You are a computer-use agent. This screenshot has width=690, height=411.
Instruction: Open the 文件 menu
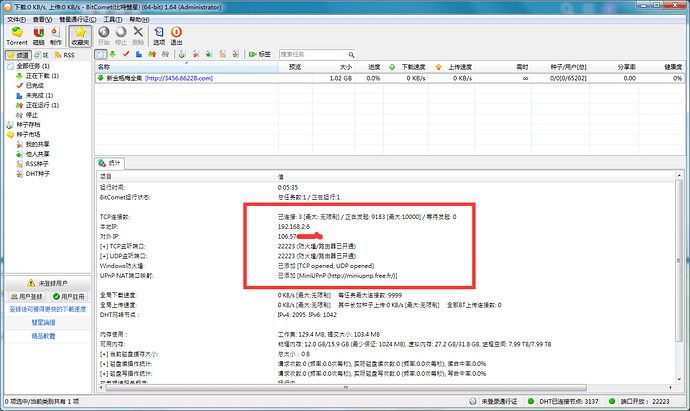point(16,19)
